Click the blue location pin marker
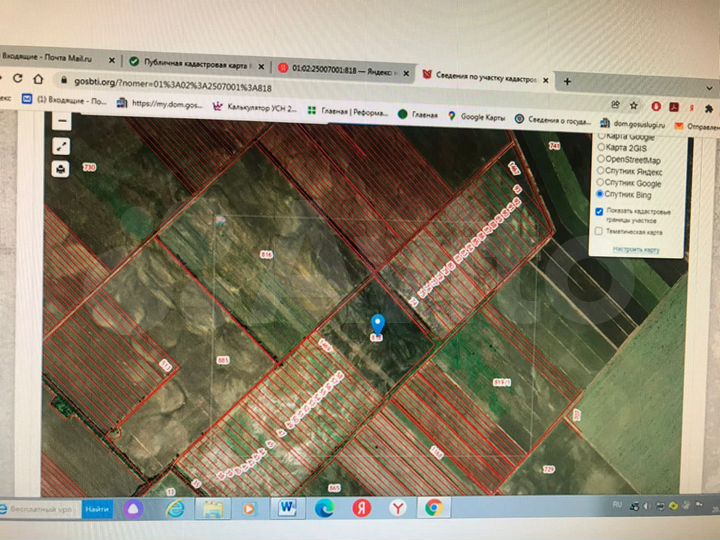Screen dimensions: 720x540 point(377,324)
